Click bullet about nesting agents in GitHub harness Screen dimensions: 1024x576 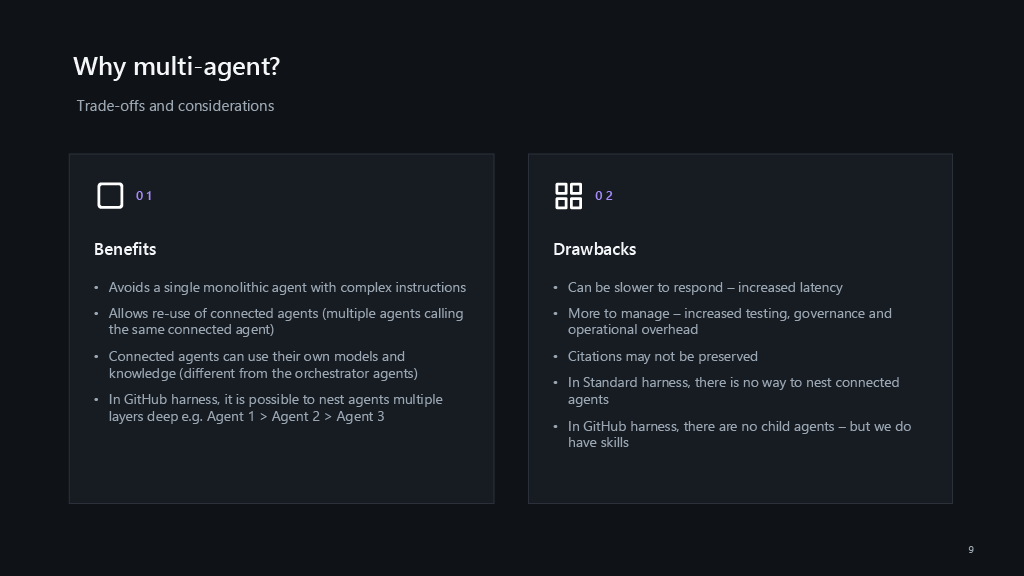click(276, 408)
